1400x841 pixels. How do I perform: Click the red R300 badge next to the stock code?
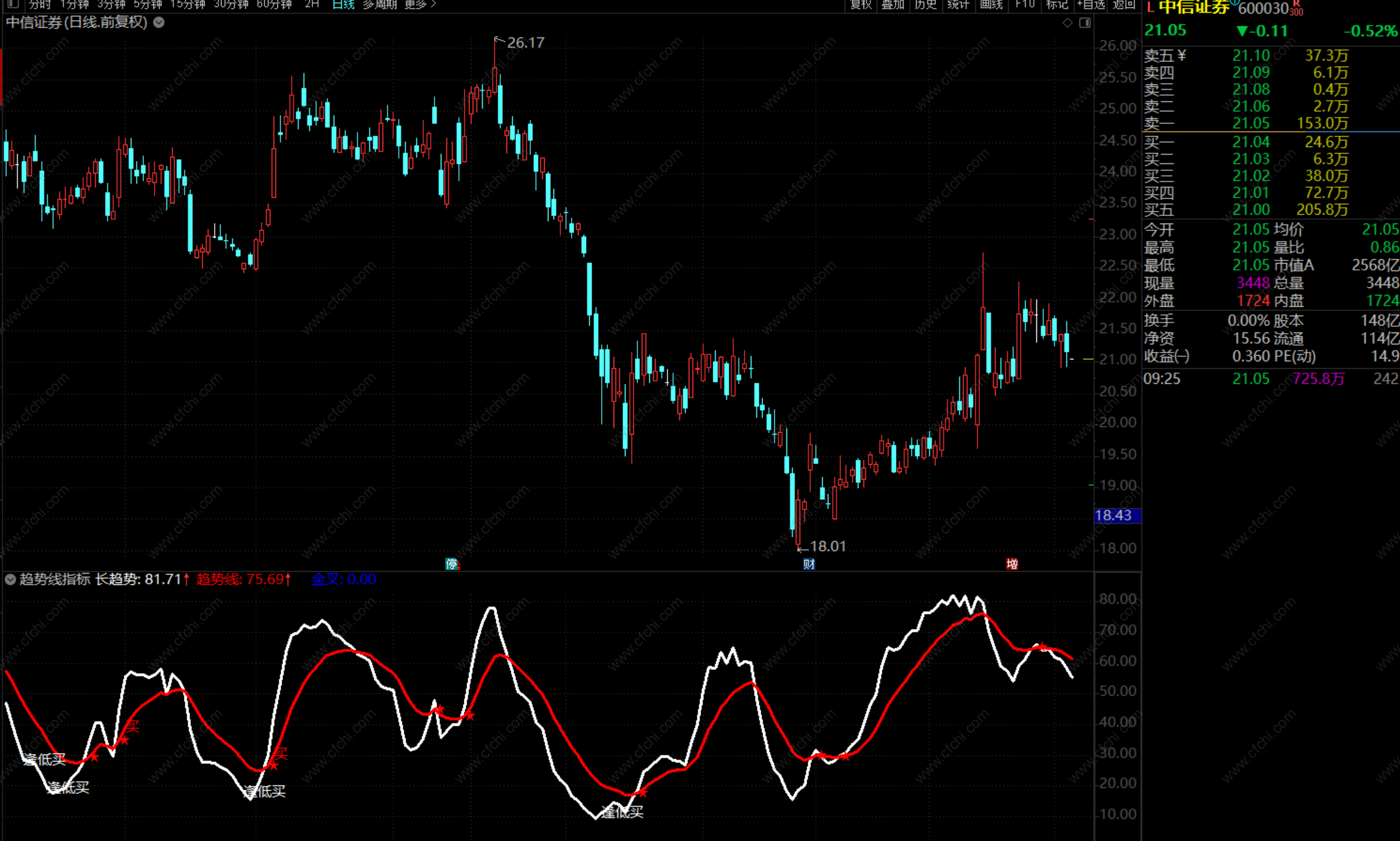point(1297,9)
